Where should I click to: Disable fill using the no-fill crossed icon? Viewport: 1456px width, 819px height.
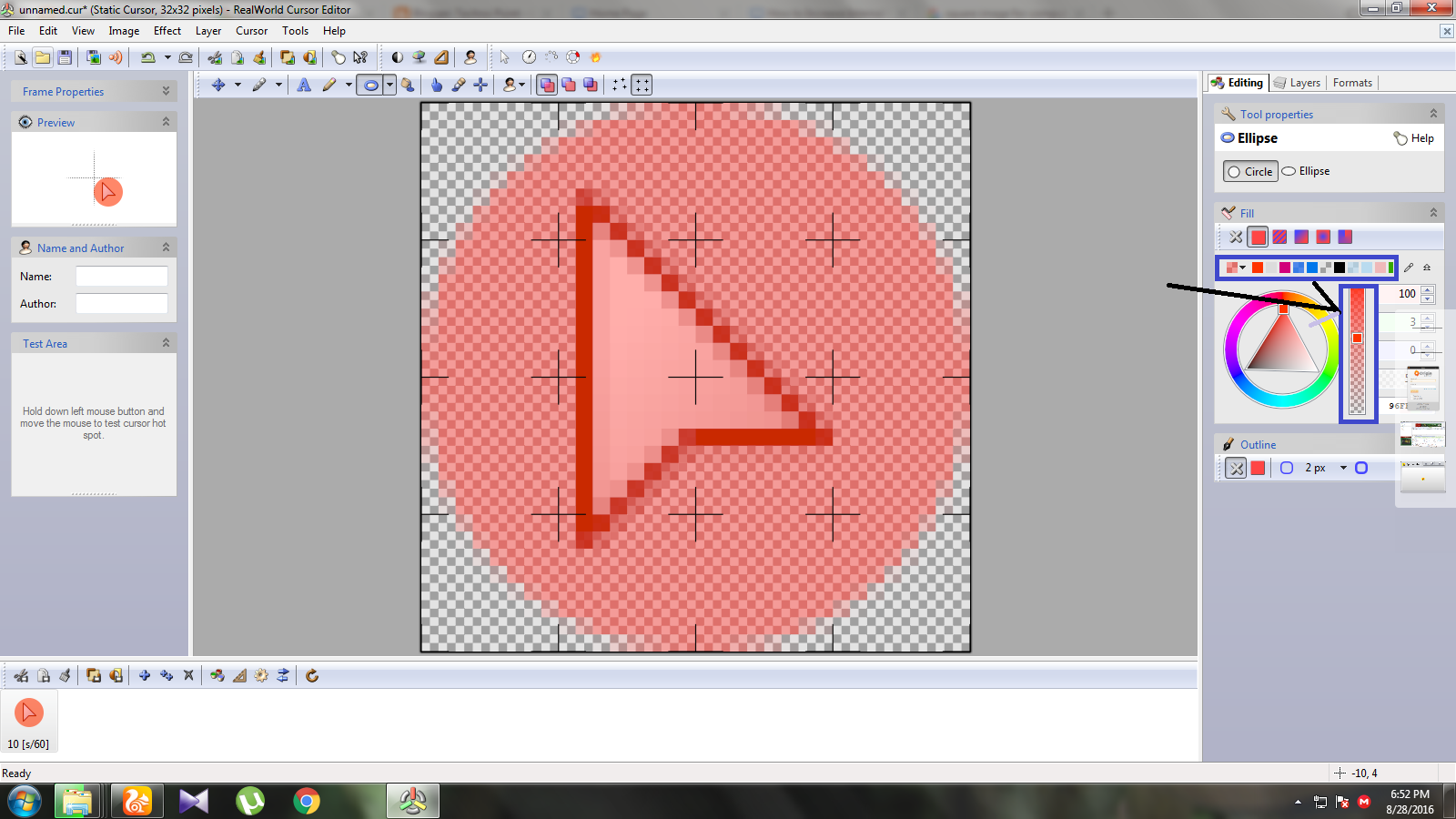tap(1236, 237)
